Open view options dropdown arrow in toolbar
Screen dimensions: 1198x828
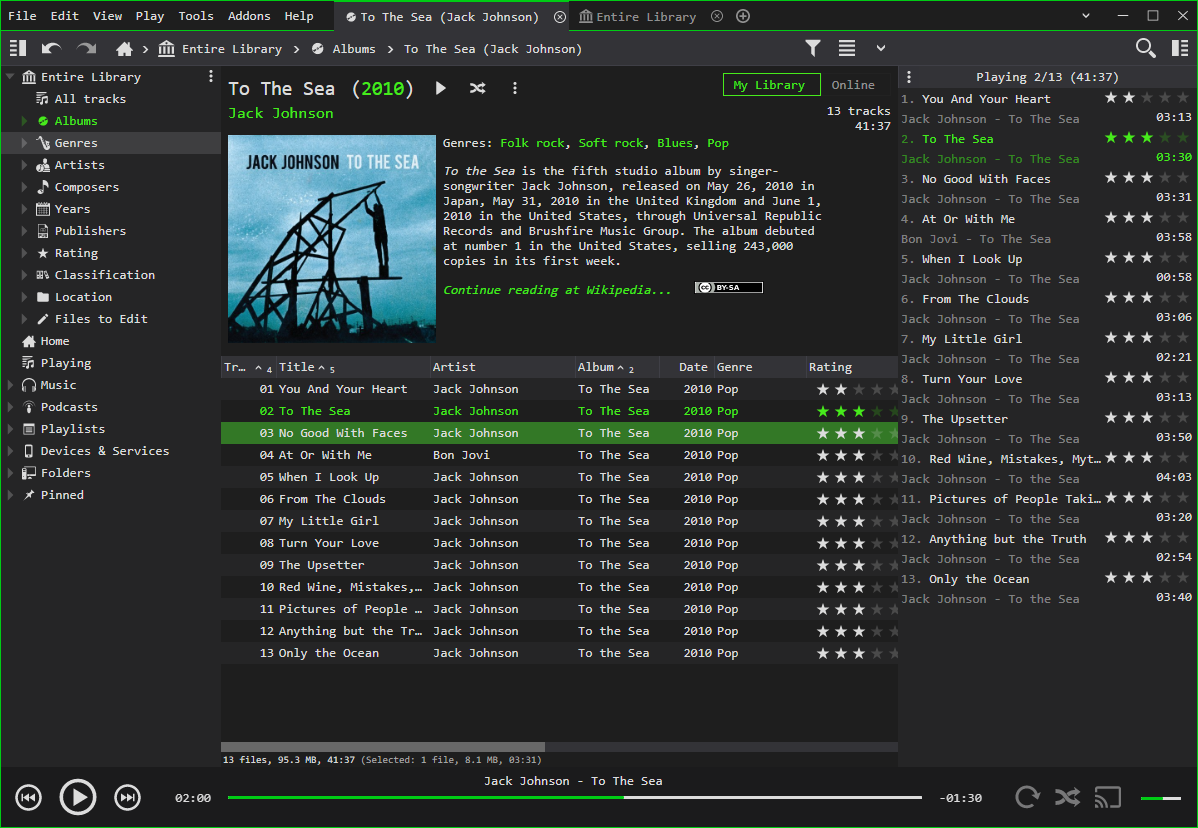881,48
